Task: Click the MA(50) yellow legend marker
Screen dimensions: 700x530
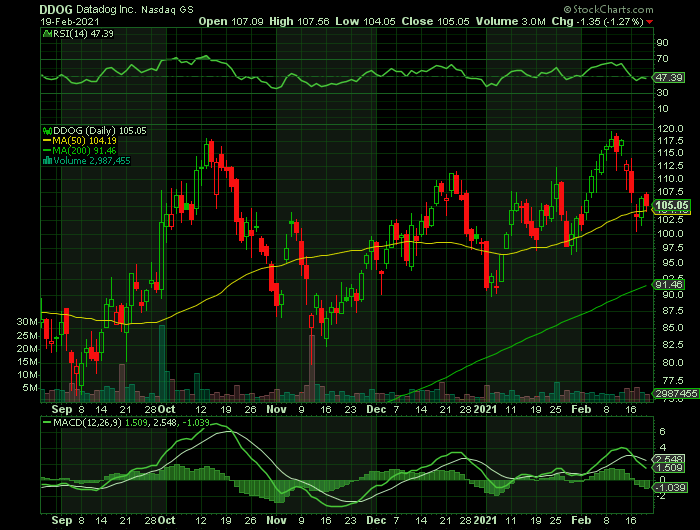Action: [46, 140]
